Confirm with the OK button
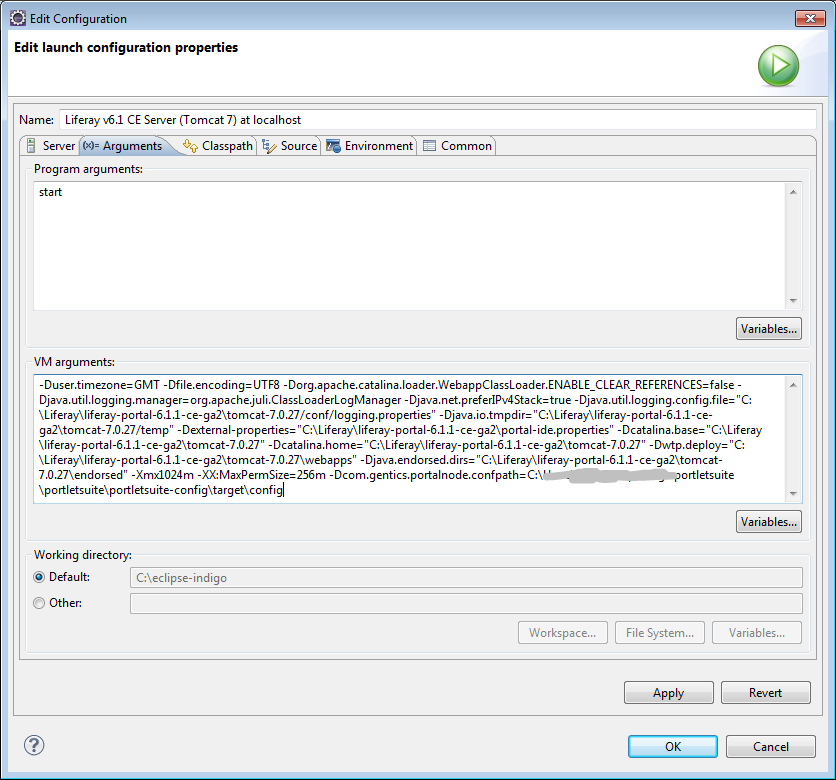Image resolution: width=836 pixels, height=780 pixels. [x=673, y=746]
